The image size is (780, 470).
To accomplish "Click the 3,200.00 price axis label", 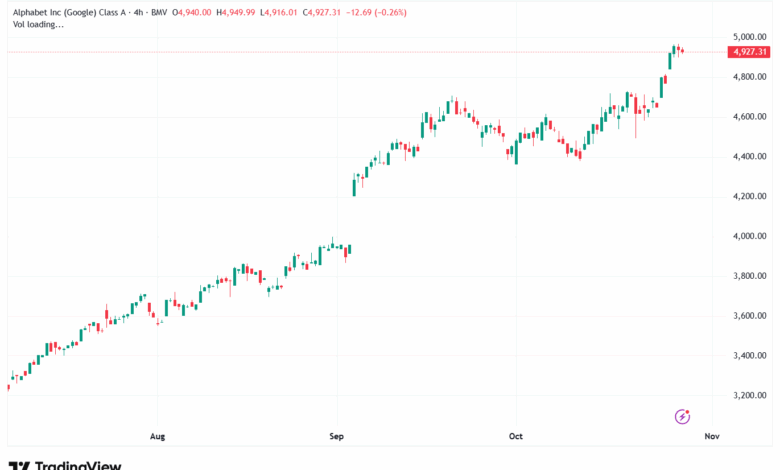I will (x=749, y=395).
